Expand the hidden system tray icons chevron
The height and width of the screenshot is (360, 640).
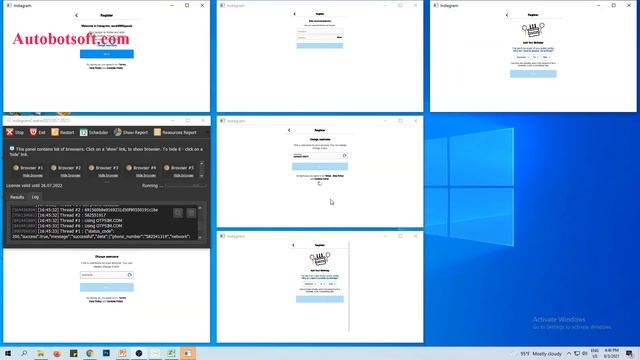[x=569, y=353]
